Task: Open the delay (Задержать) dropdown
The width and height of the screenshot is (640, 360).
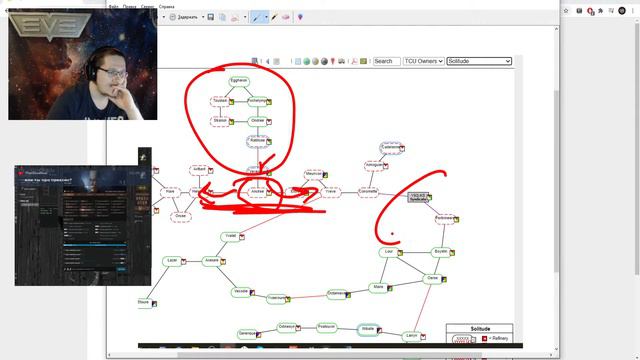Action: pyautogui.click(x=203, y=17)
